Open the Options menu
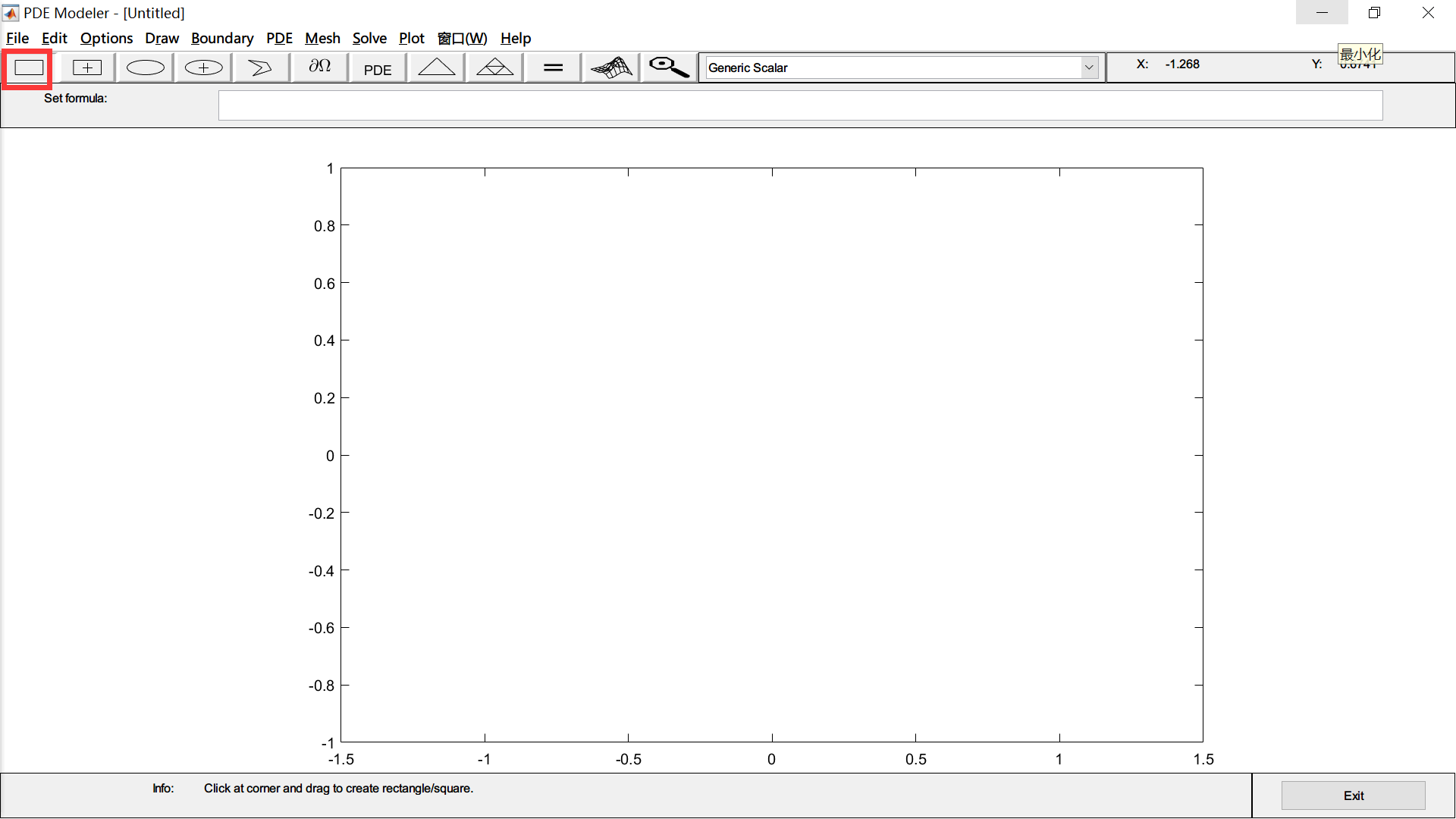Viewport: 1456px width, 819px height. pyautogui.click(x=106, y=38)
